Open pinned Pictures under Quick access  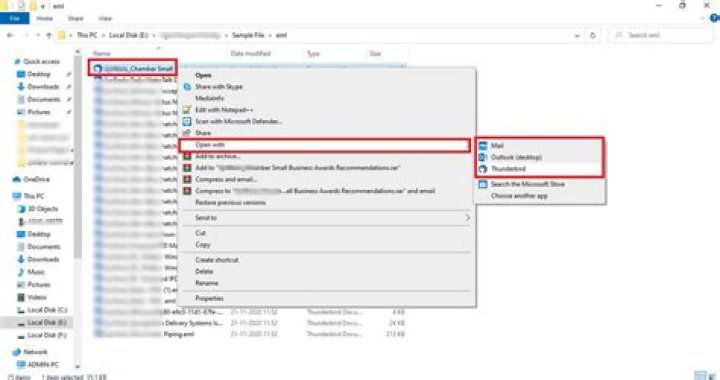tap(39, 112)
